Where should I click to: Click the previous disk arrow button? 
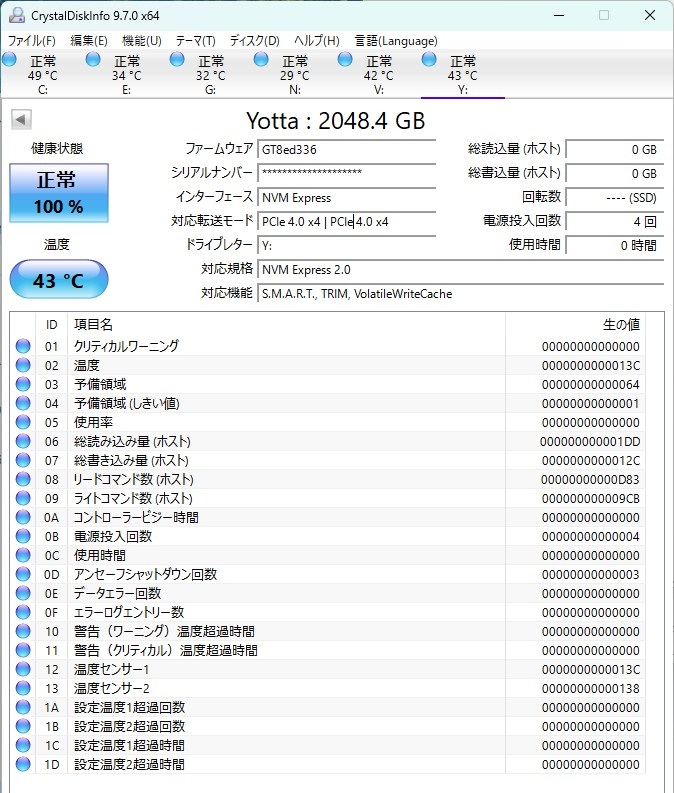click(21, 120)
